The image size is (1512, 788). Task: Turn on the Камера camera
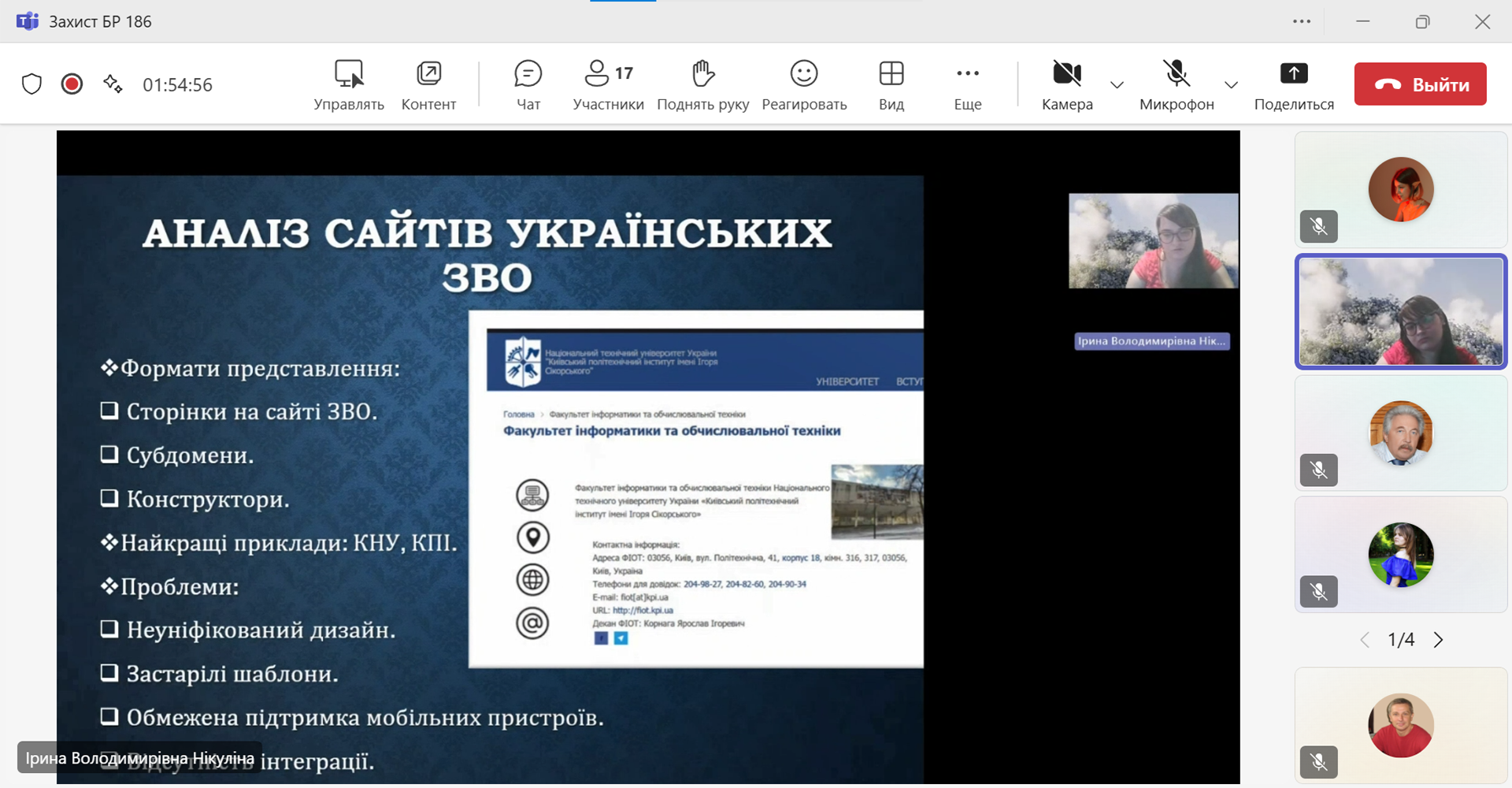1067,84
